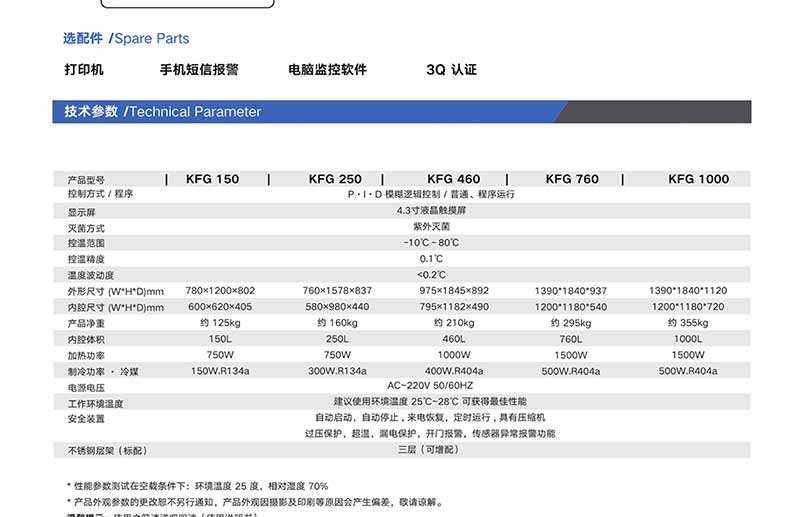Select the KFG 760 column header

(572, 179)
